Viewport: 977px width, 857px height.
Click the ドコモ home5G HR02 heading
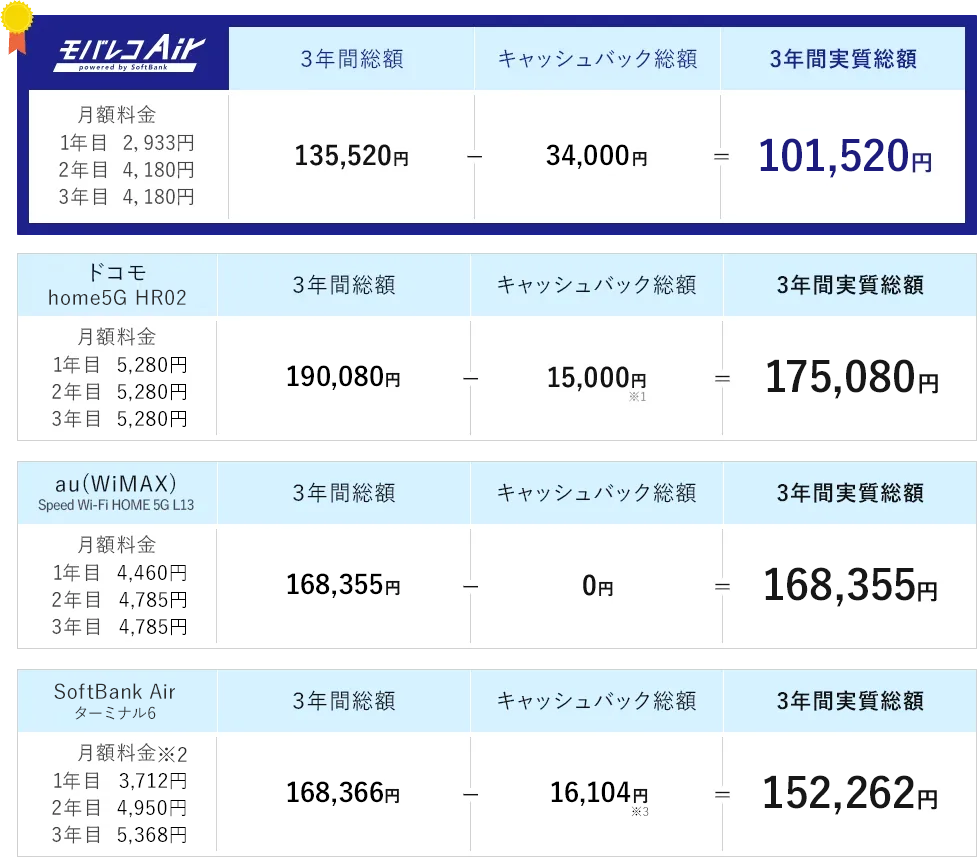(x=118, y=285)
